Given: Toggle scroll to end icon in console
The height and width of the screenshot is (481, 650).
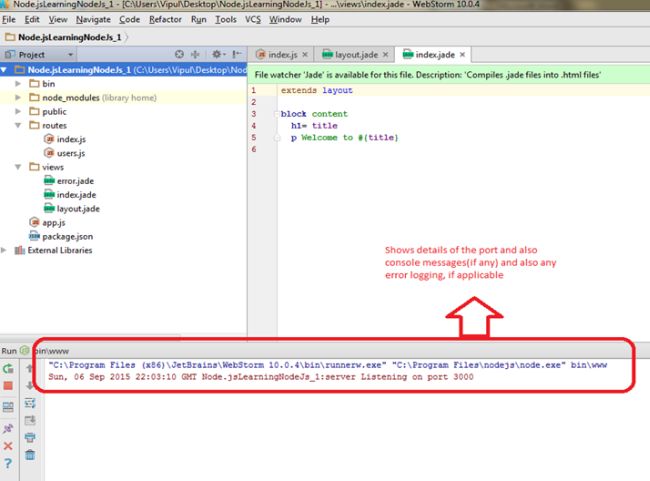Looking at the screenshot, I should pos(30,420).
